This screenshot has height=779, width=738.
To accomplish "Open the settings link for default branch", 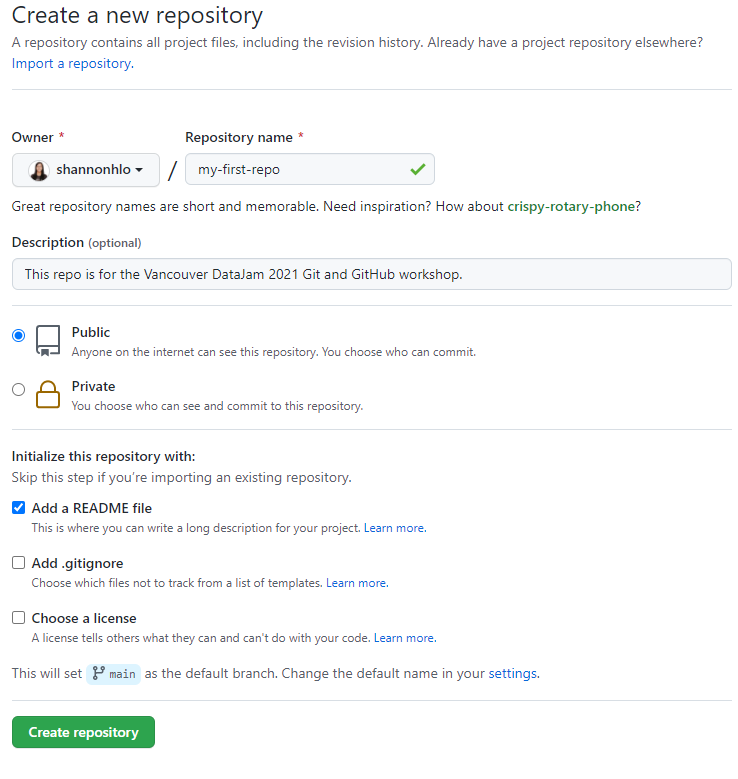I will coord(512,674).
